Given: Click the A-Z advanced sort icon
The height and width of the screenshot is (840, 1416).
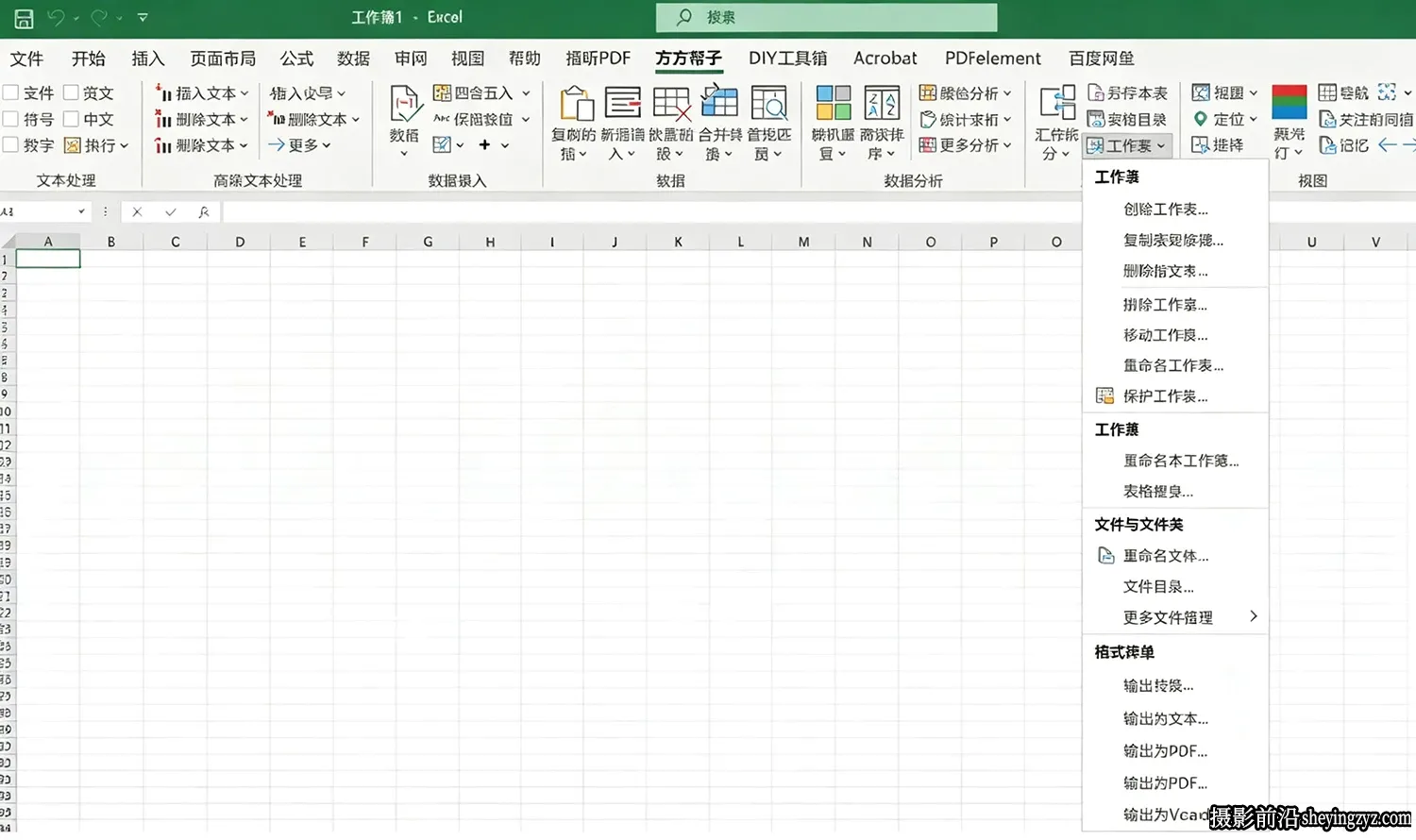Looking at the screenshot, I should [x=882, y=103].
